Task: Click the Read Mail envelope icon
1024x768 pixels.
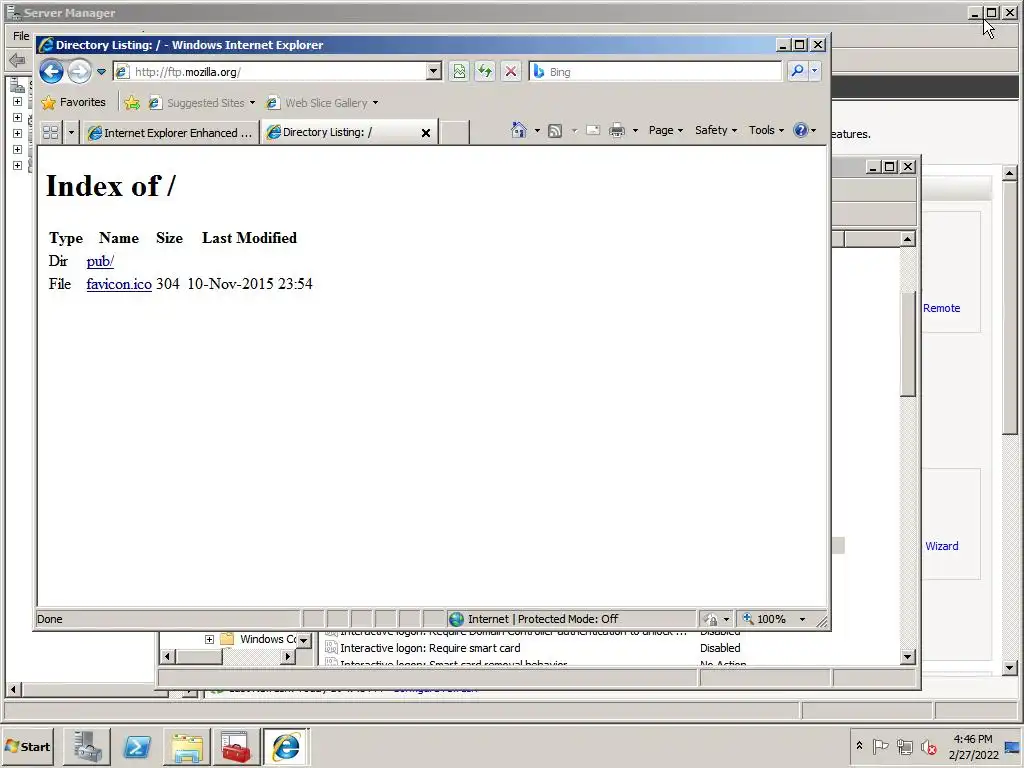Action: tap(593, 131)
